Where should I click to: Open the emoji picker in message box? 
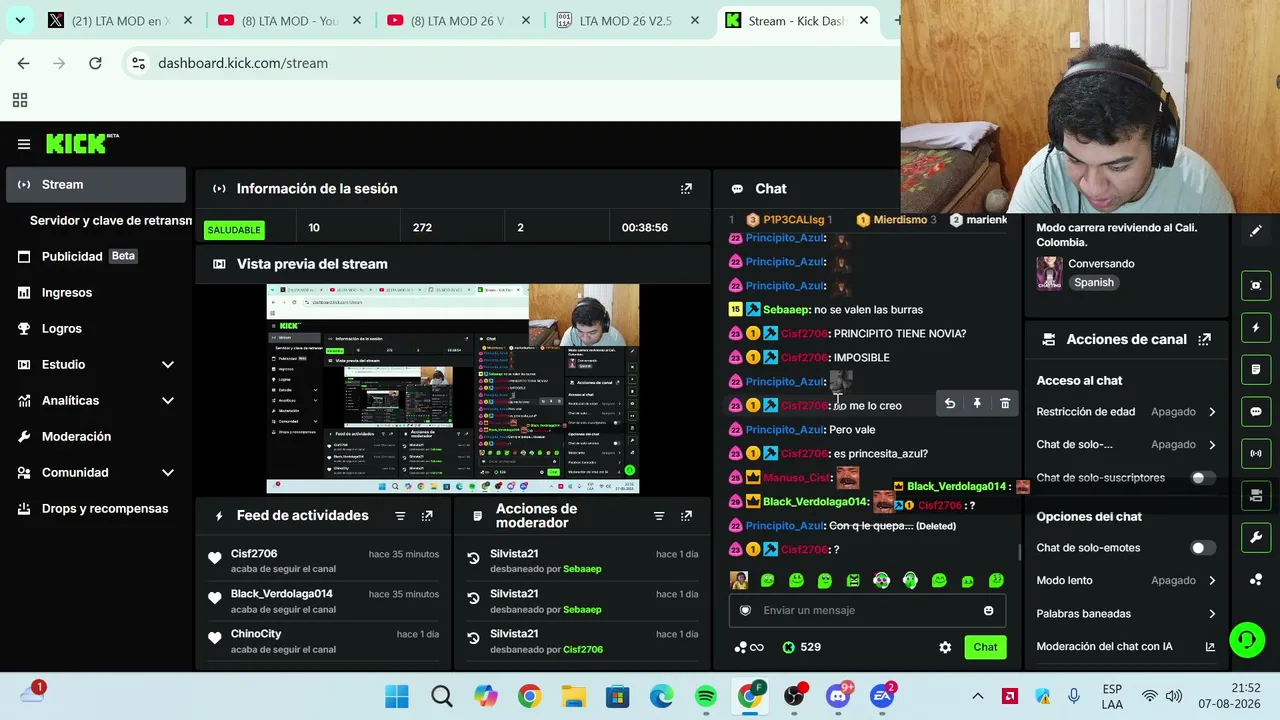[988, 611]
